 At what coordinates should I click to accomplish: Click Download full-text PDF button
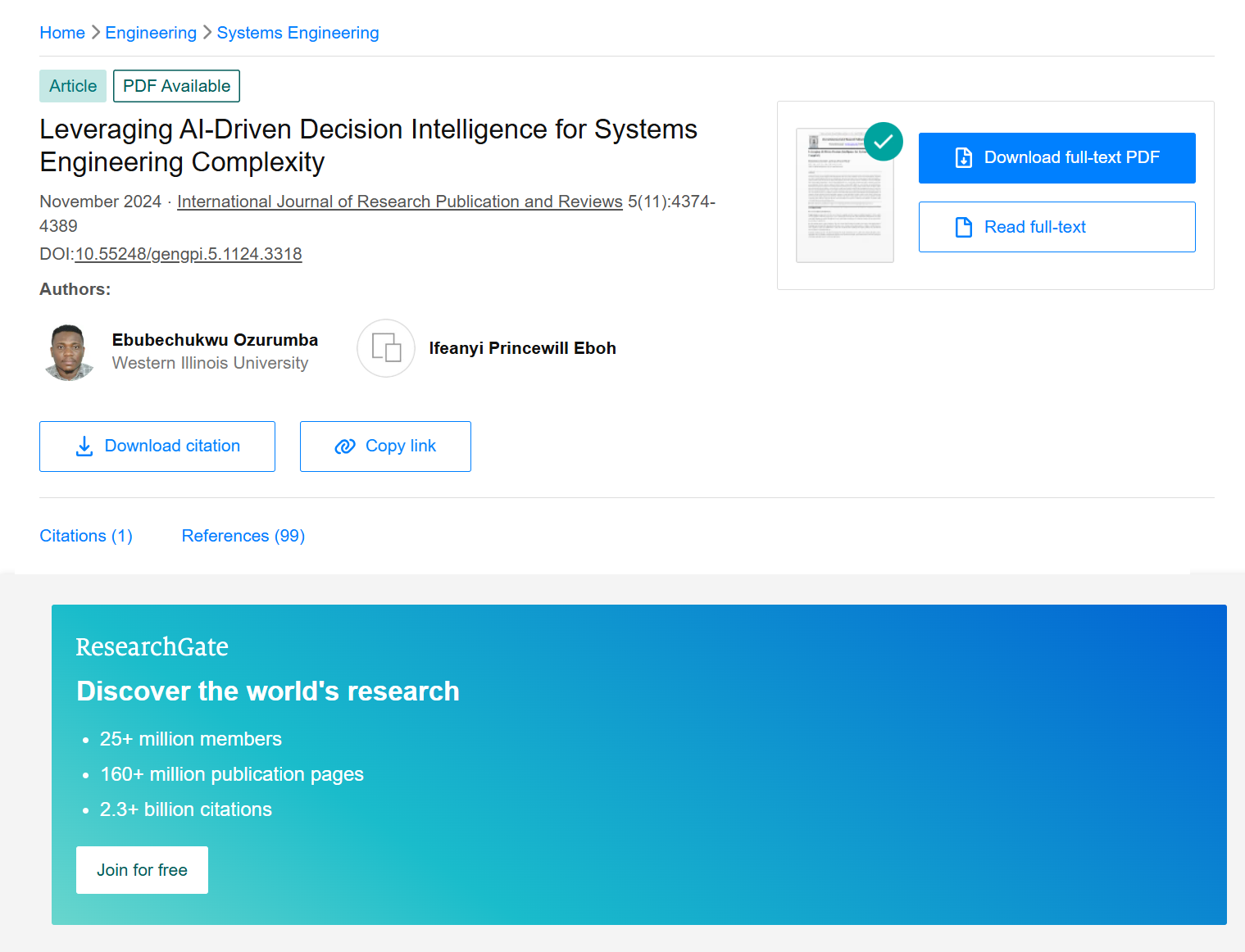point(1056,158)
